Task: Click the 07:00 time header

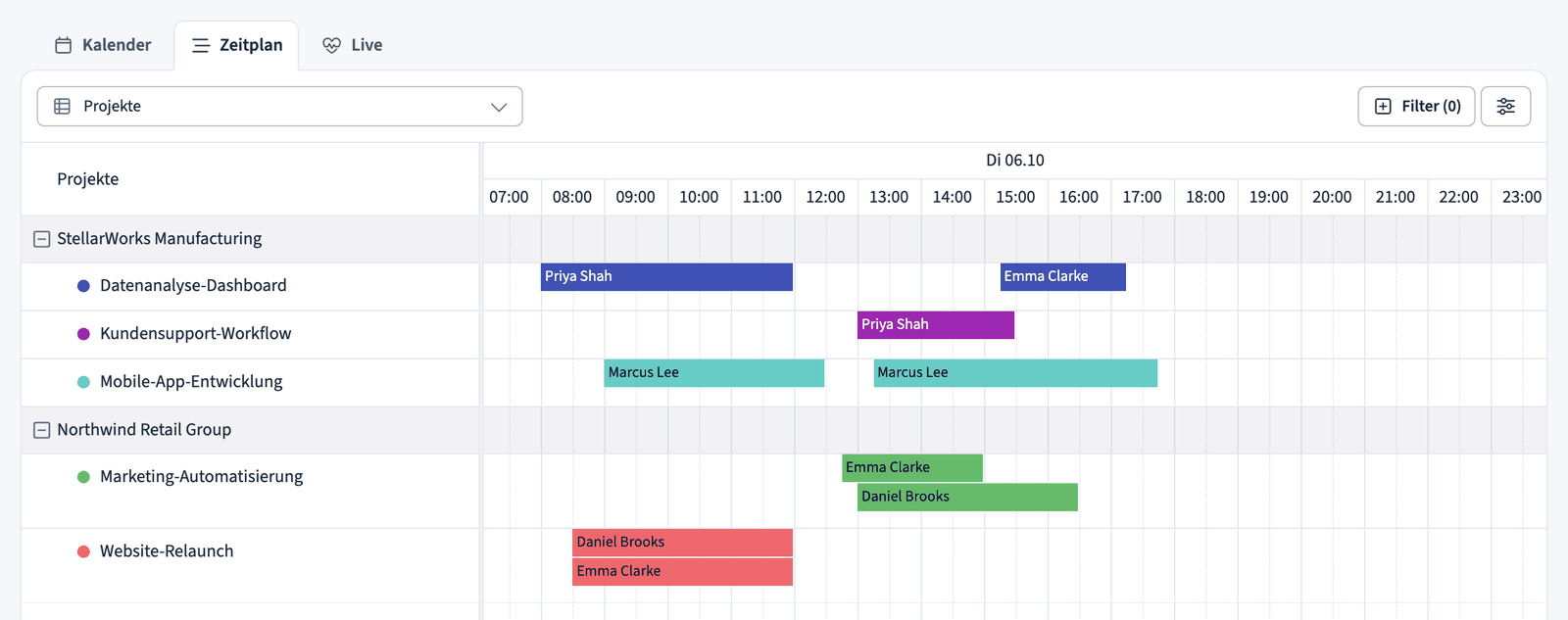Action: click(509, 198)
